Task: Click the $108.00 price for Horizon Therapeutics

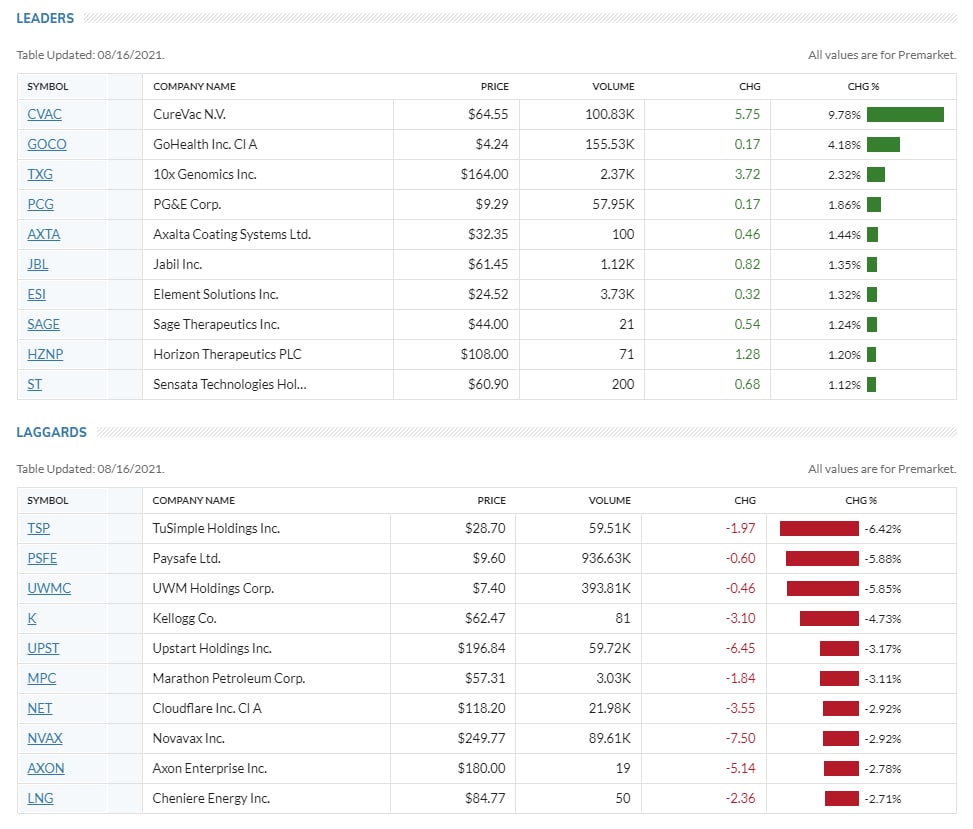Action: tap(484, 354)
